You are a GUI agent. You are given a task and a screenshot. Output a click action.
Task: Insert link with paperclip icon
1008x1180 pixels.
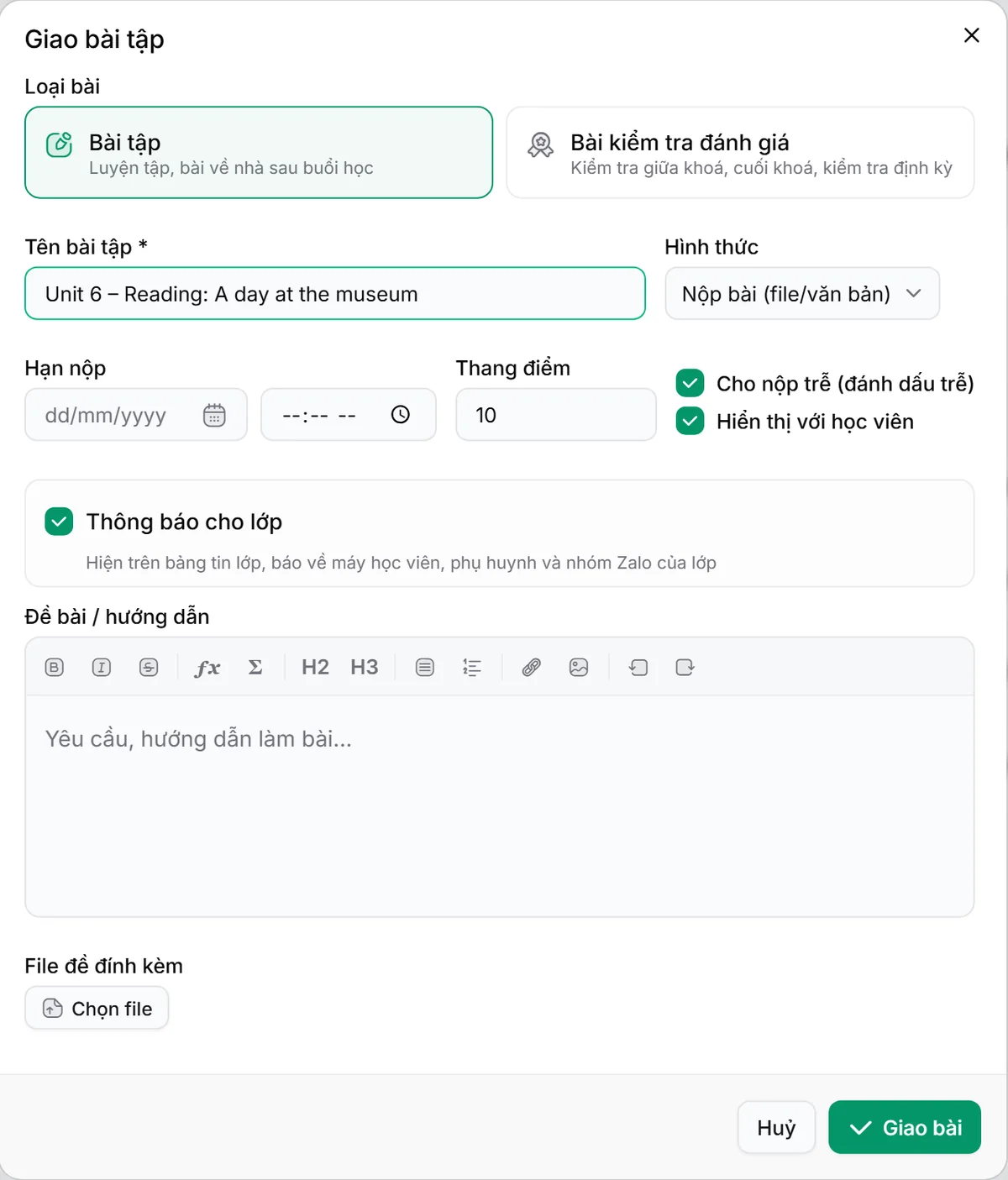coord(531,668)
